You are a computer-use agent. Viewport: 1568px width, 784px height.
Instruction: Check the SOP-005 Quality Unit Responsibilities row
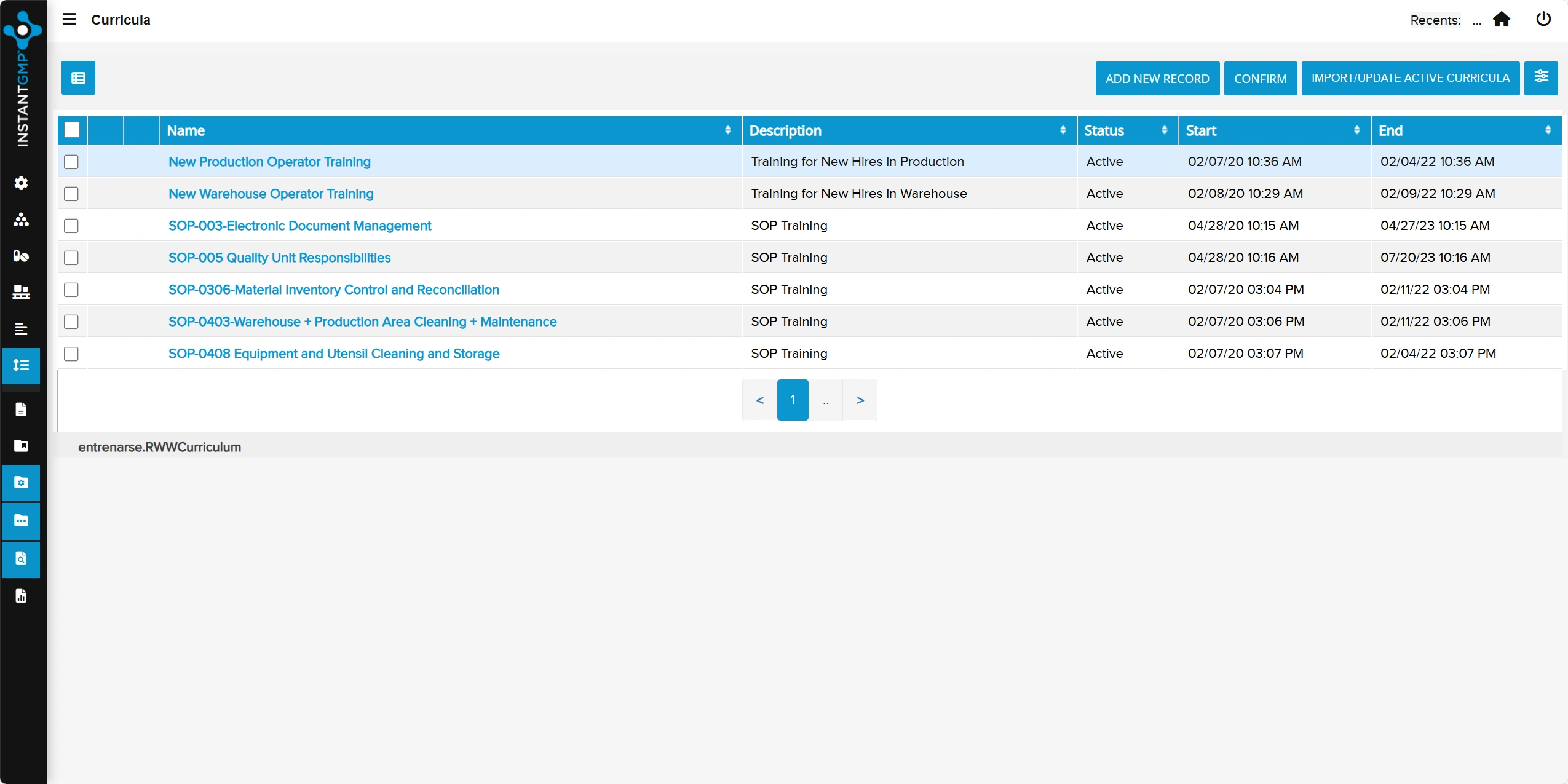point(71,258)
